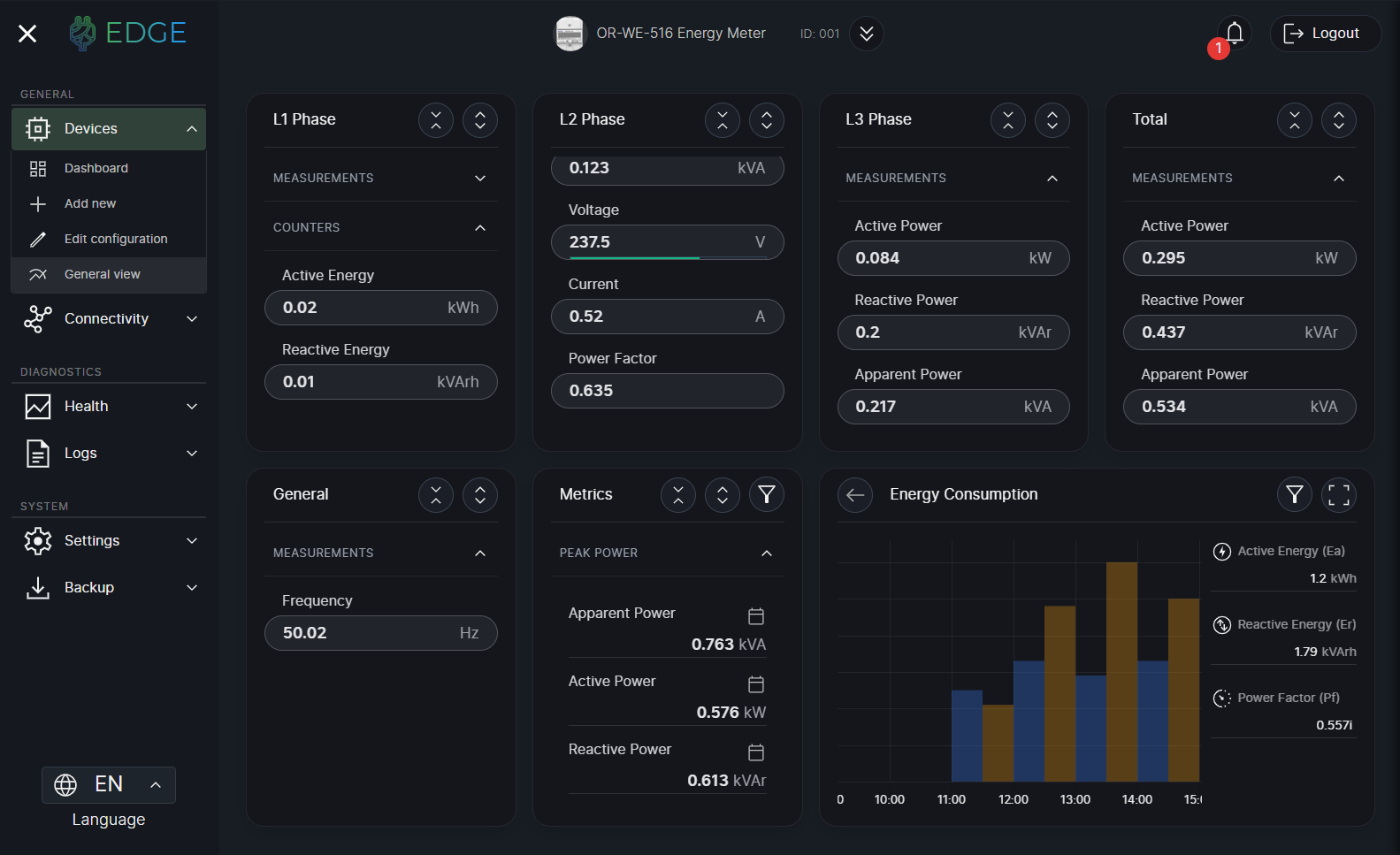1400x855 pixels.
Task: Click the Logout button
Action: coord(1325,34)
